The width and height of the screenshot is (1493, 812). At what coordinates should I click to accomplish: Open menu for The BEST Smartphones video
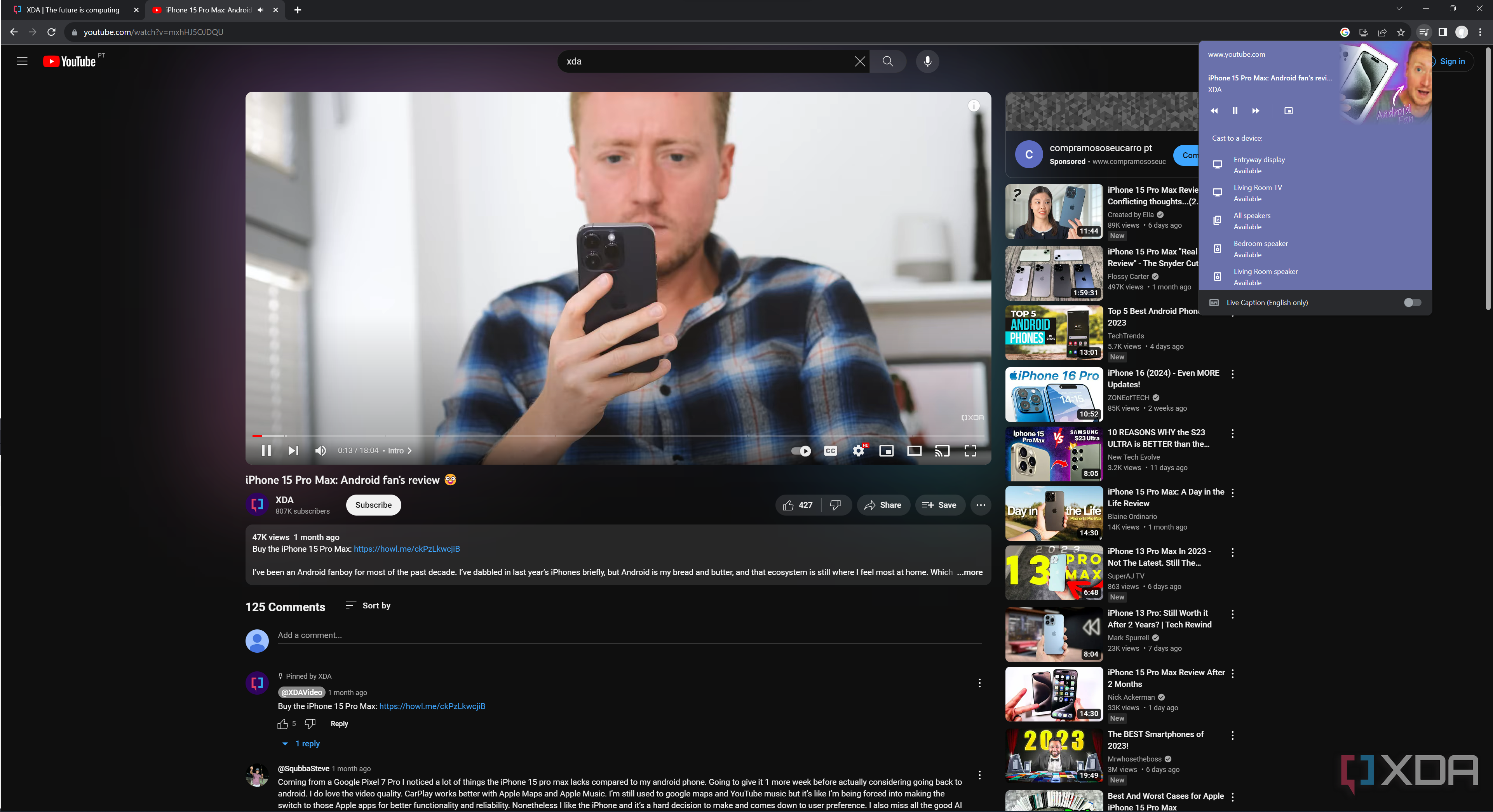(x=1232, y=735)
